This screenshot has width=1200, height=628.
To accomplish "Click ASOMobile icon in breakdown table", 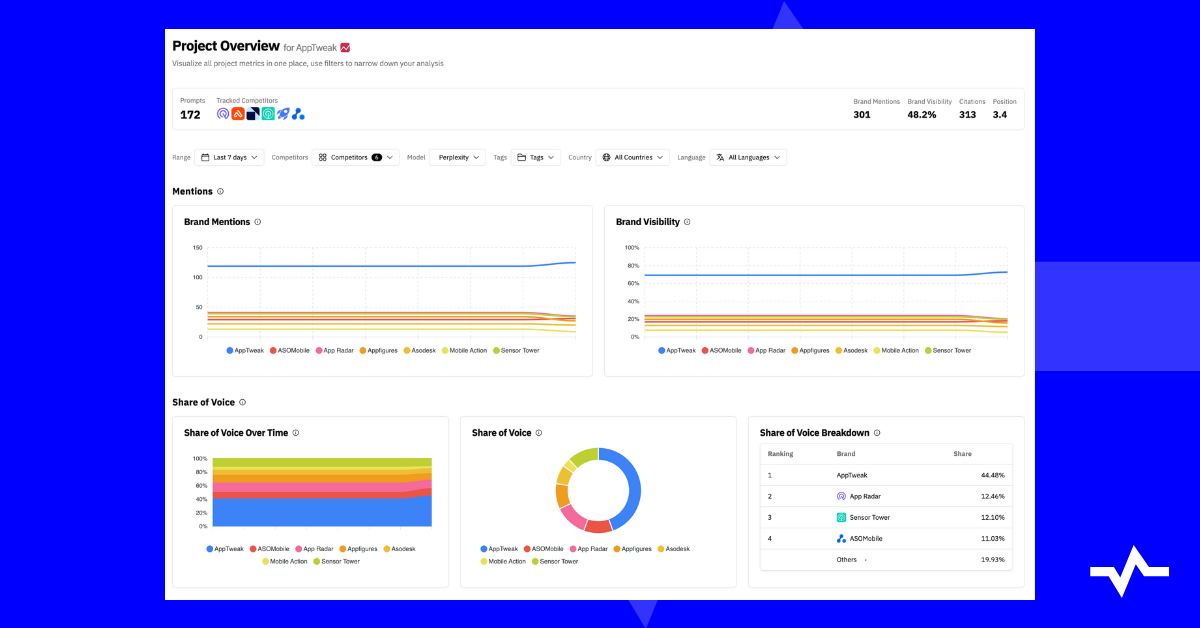I will pyautogui.click(x=841, y=538).
